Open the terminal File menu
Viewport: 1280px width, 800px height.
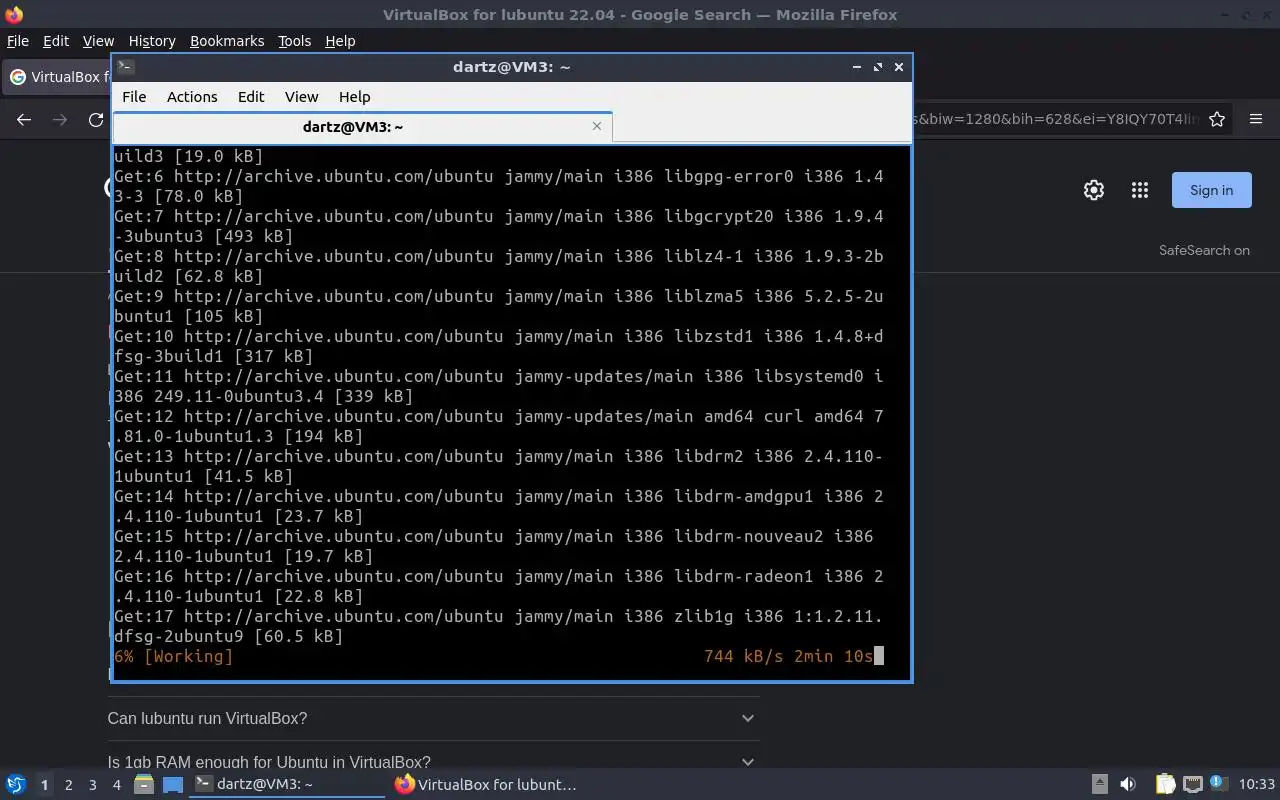pos(134,97)
